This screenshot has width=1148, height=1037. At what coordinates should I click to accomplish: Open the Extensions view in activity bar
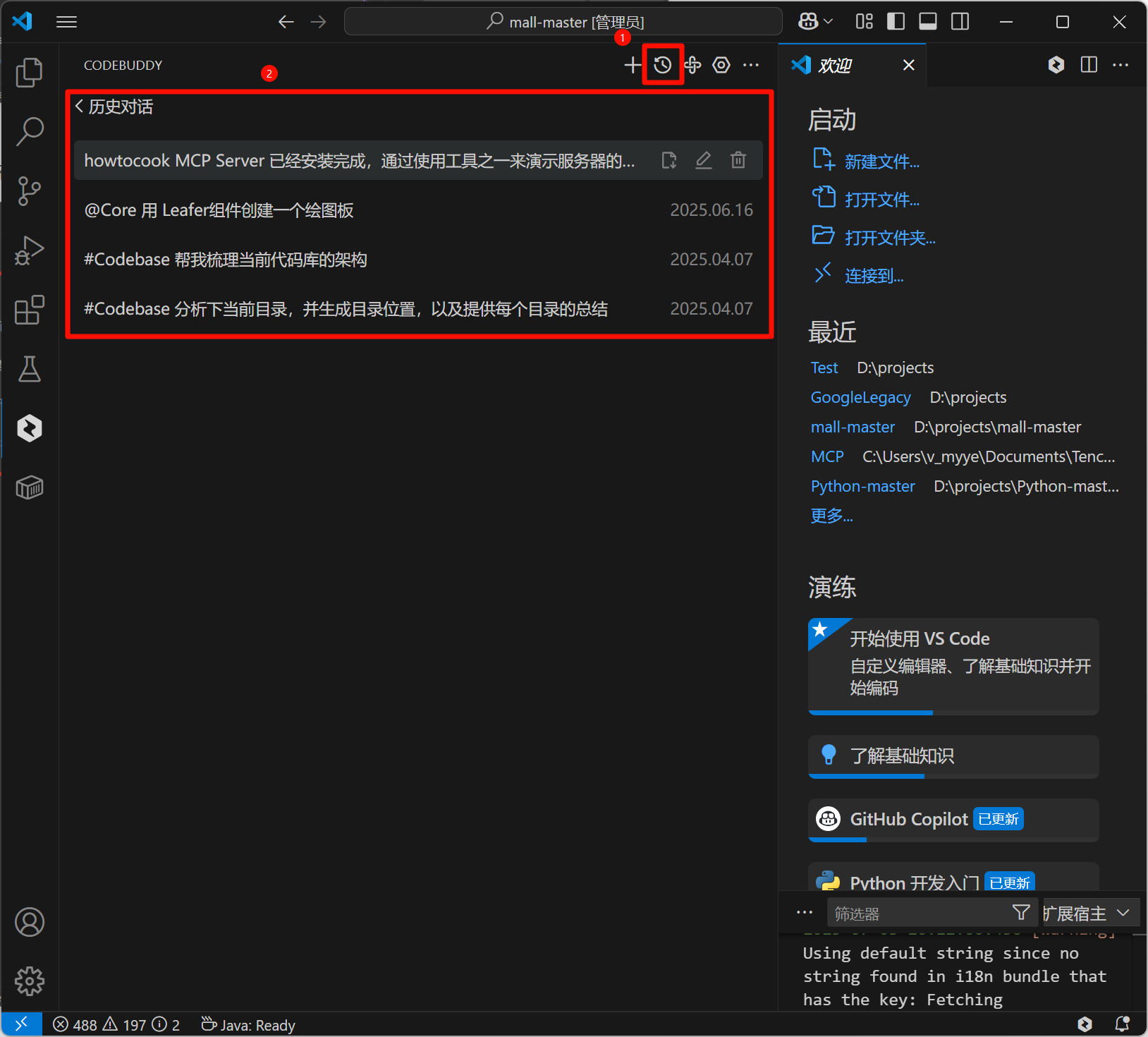pos(29,310)
